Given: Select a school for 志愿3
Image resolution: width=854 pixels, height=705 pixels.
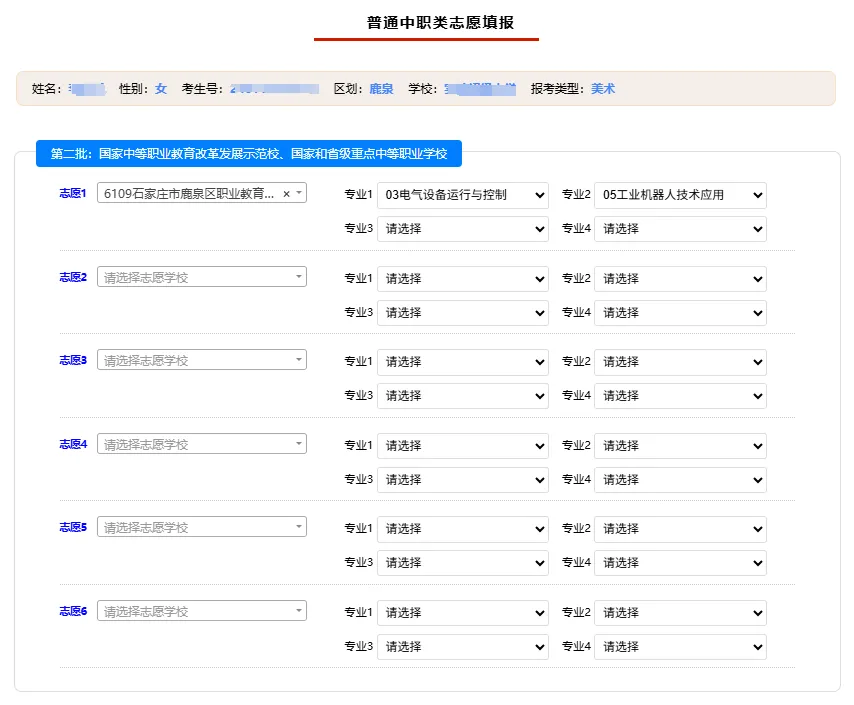Looking at the screenshot, I should click(x=202, y=360).
